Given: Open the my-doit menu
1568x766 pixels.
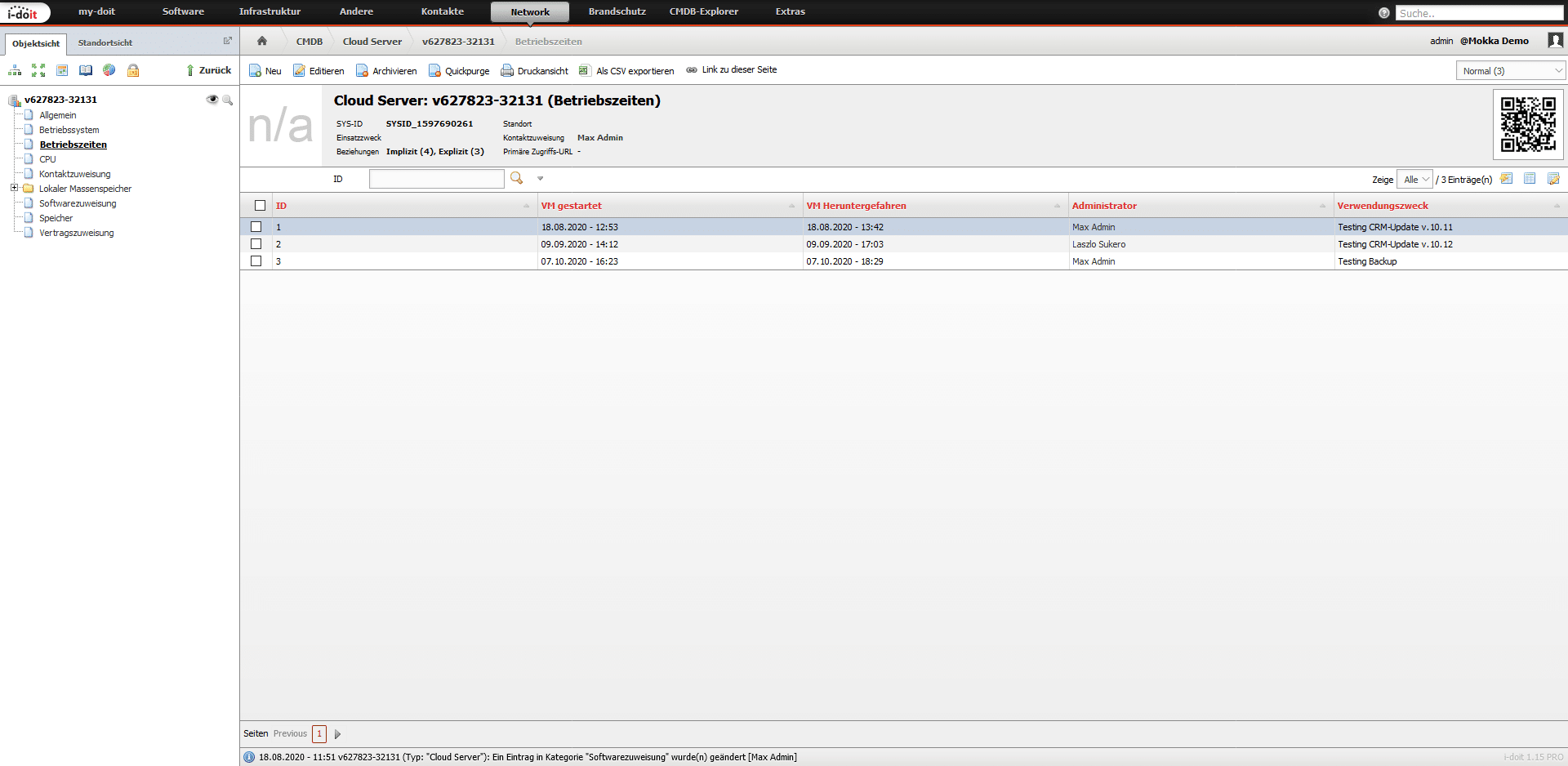Looking at the screenshot, I should pyautogui.click(x=96, y=11).
